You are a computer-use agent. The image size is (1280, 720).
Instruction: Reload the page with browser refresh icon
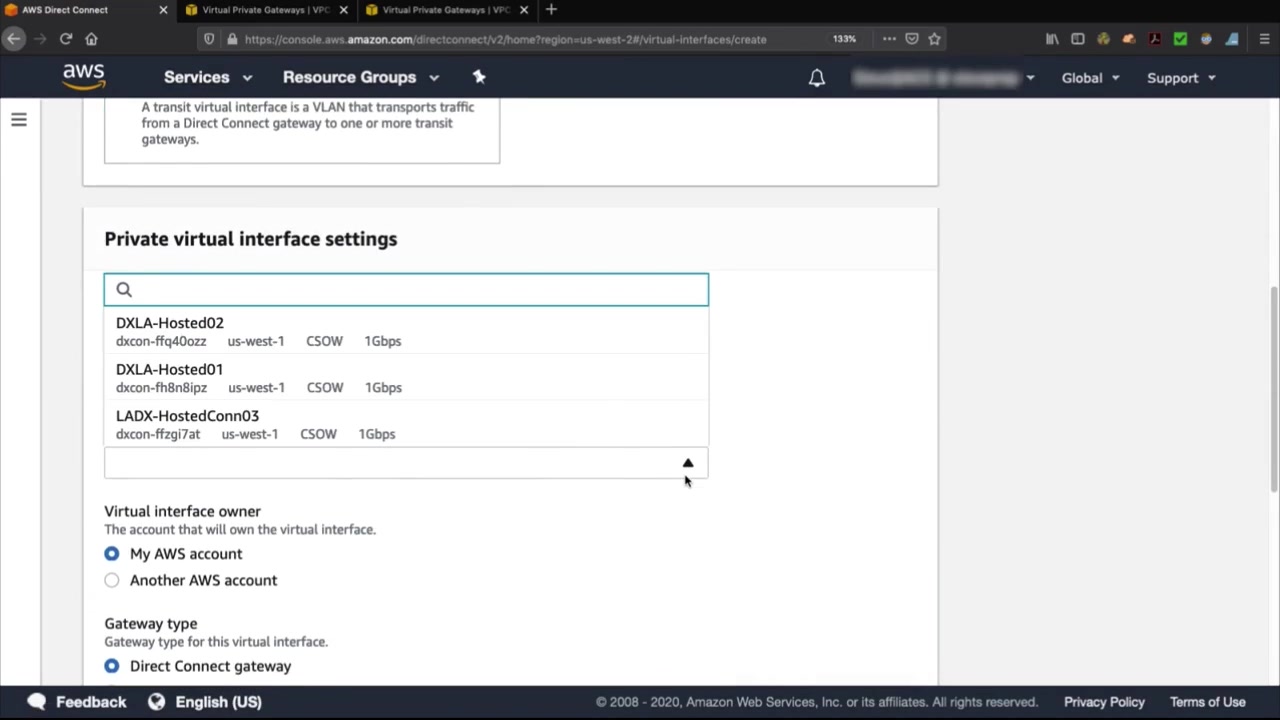tap(66, 39)
